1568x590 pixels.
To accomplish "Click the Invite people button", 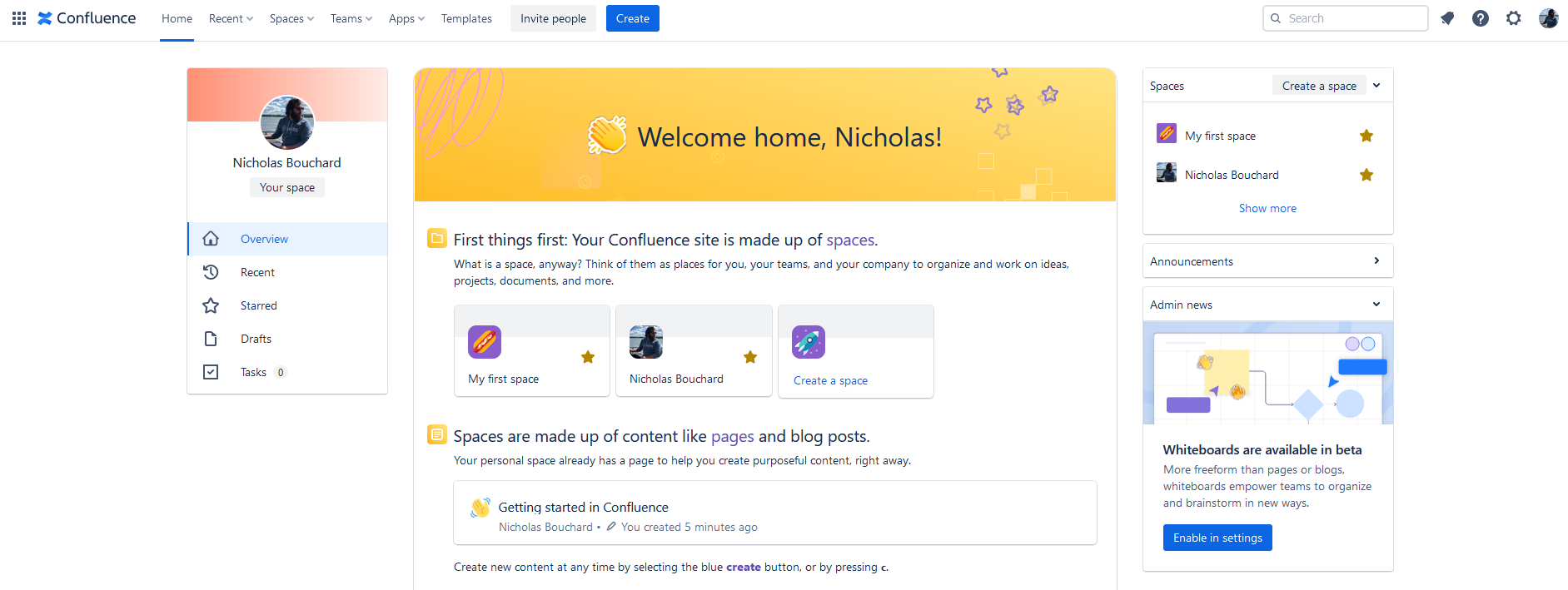I will pos(553,18).
